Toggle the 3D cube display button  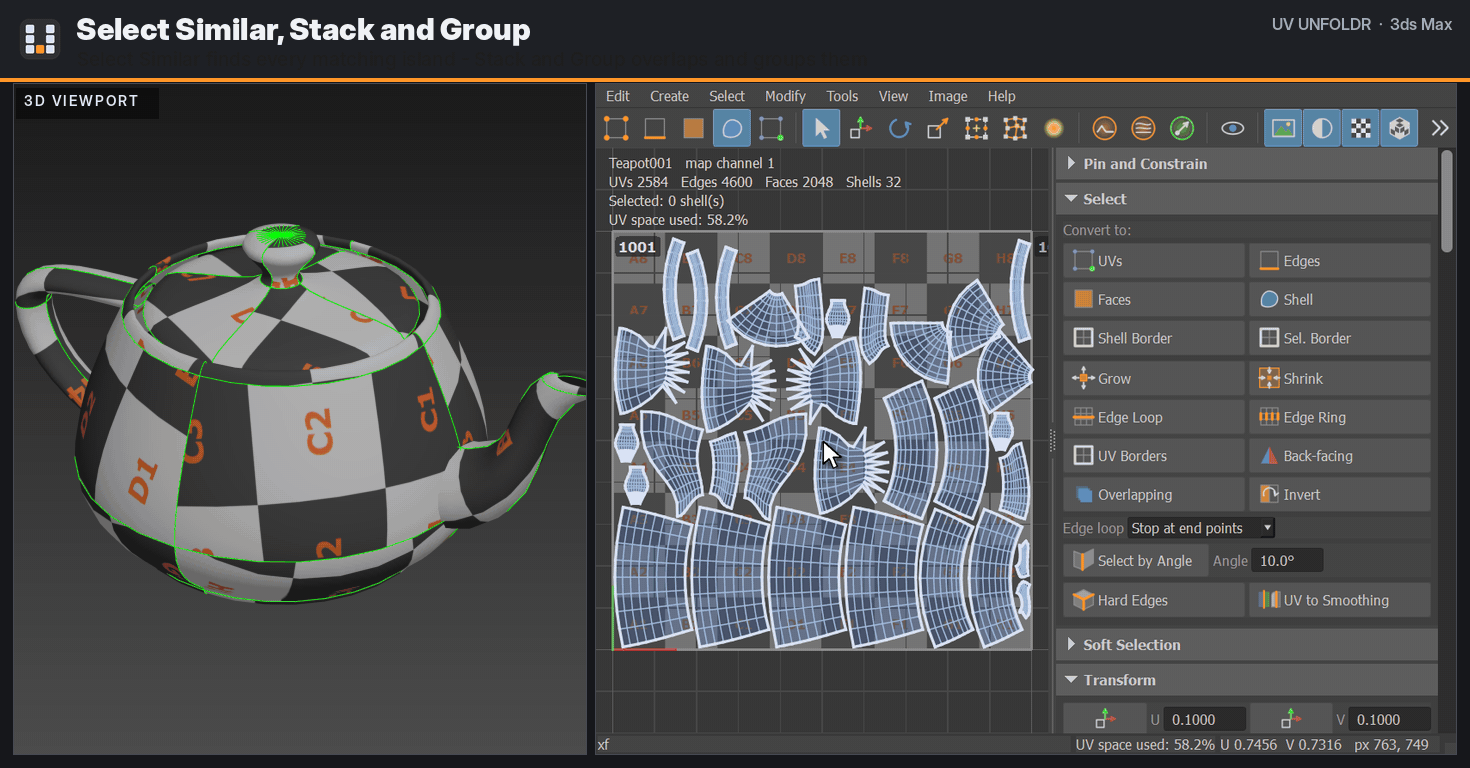[1399, 128]
